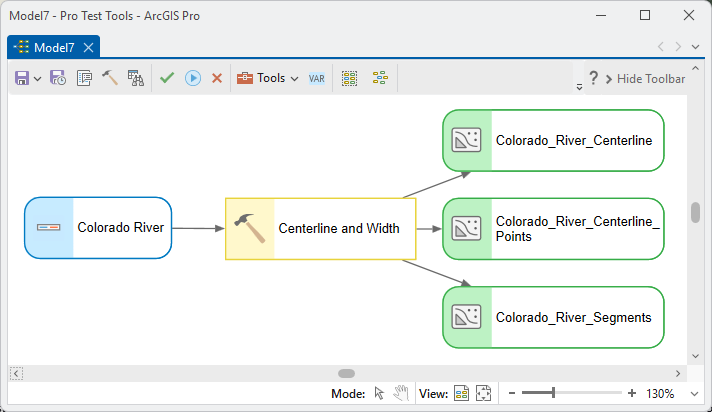
Task: Maximize the ArcGIS Pro window
Action: click(x=645, y=15)
